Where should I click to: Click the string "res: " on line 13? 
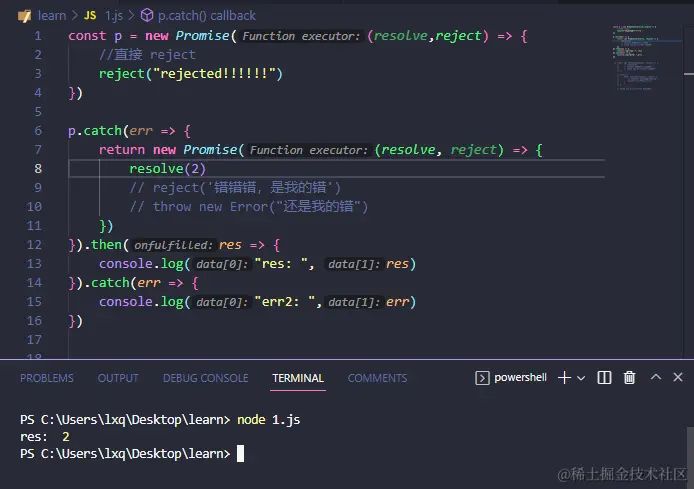[281, 264]
